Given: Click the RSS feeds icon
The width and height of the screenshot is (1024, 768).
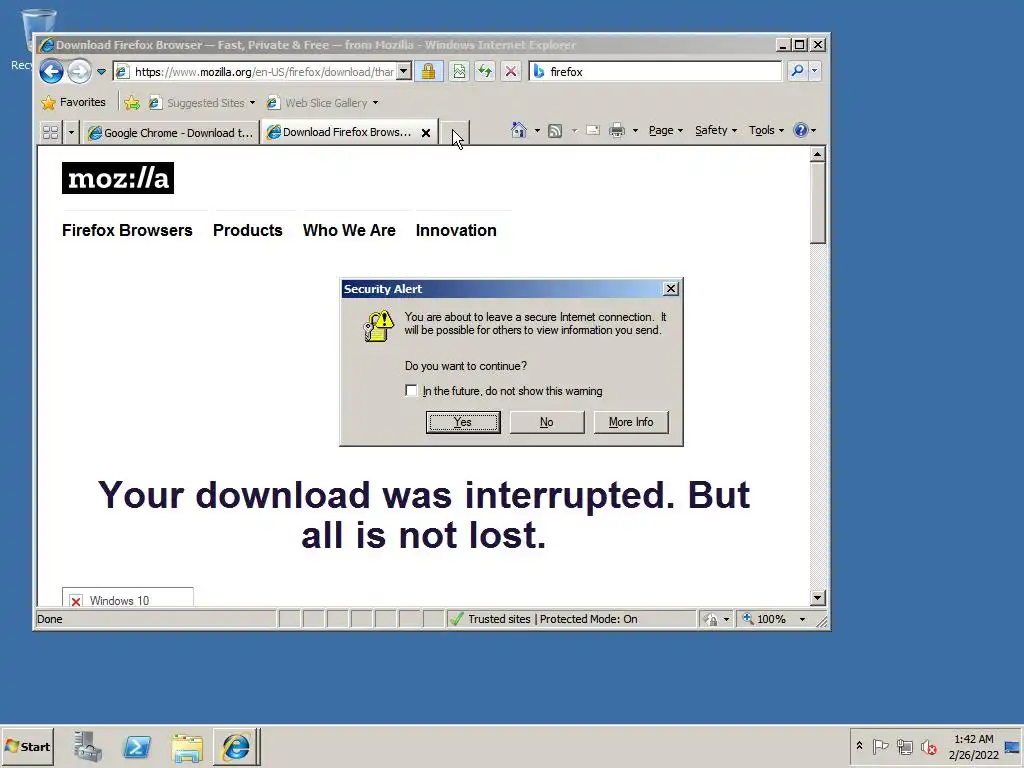Looking at the screenshot, I should pyautogui.click(x=555, y=131).
